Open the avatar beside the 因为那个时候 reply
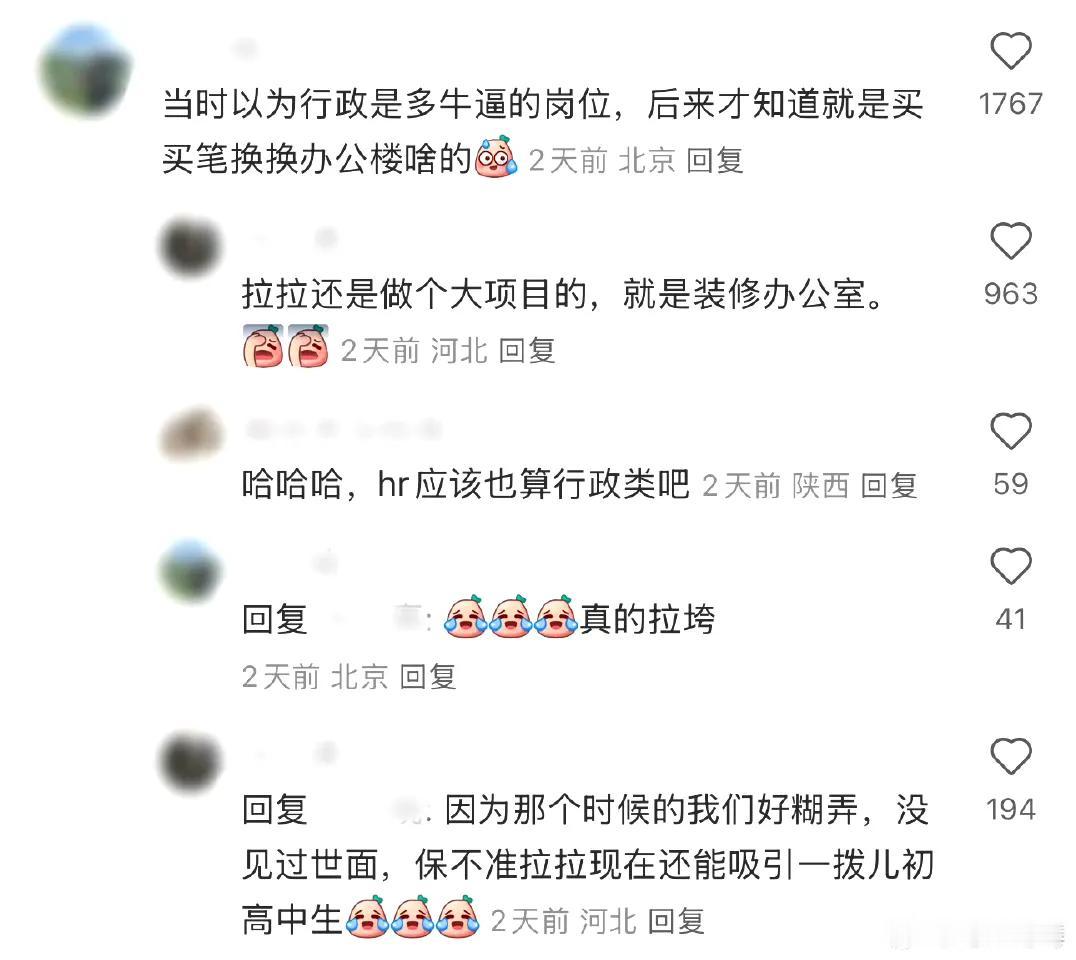 pos(191,762)
